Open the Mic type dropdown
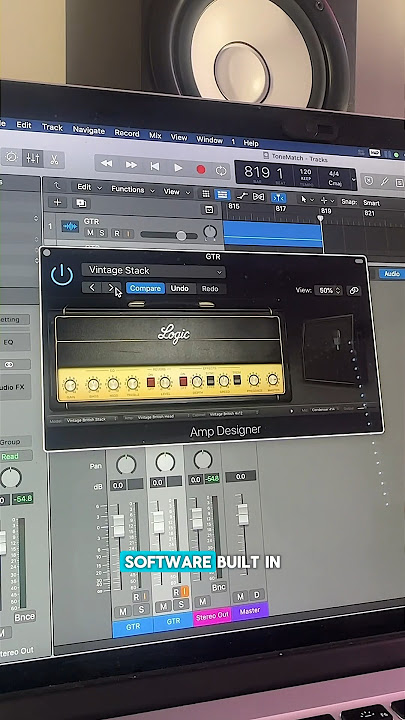This screenshot has height=720, width=405. (324, 410)
